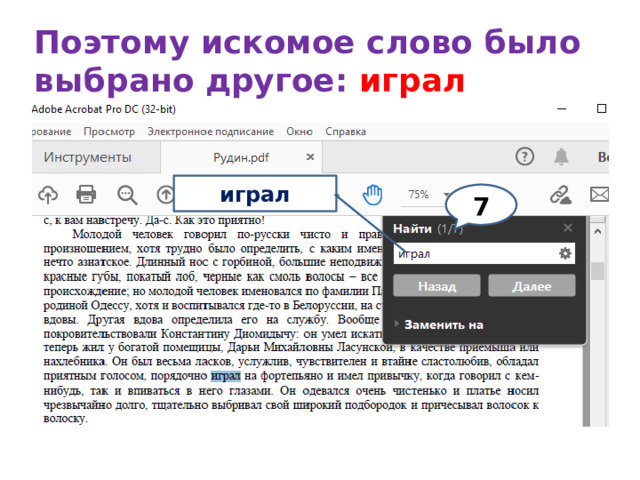Open the Просмотр menu
Viewport: 640px width, 480px height.
[109, 132]
